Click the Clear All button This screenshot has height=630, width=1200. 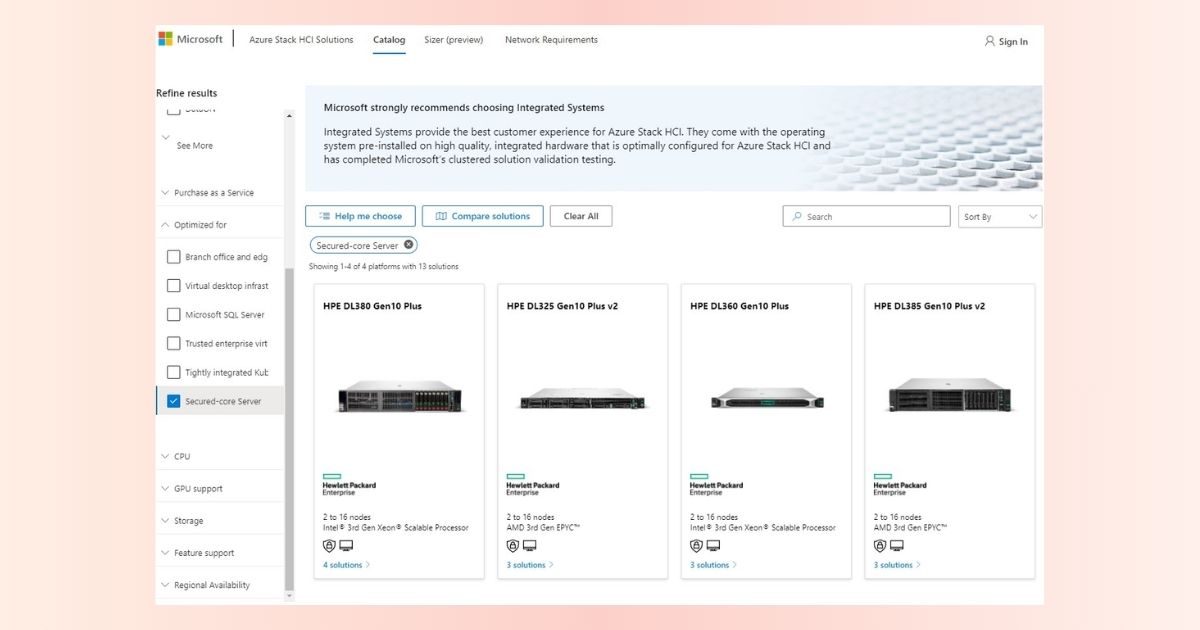click(581, 216)
